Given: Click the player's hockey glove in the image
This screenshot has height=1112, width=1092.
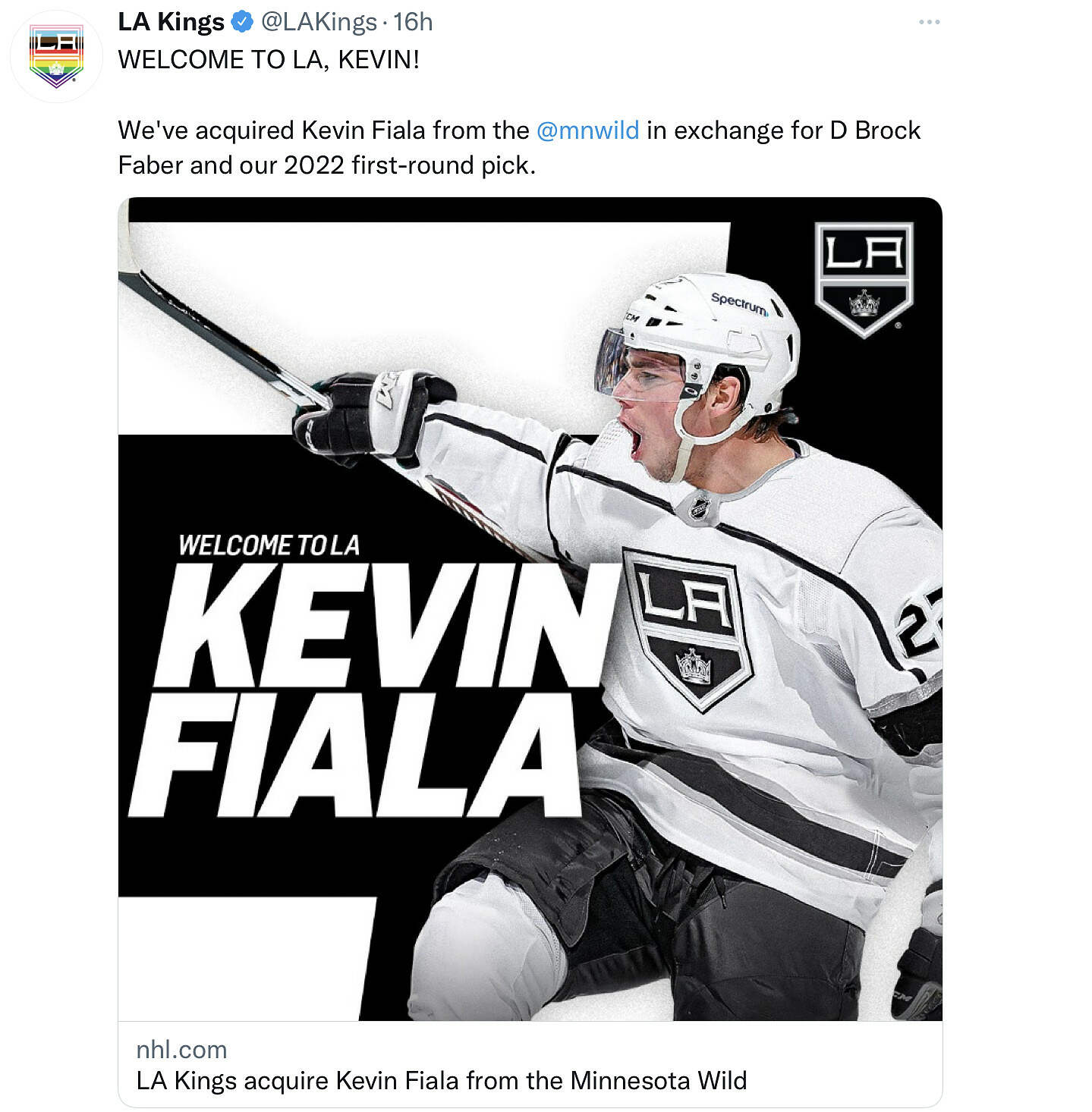Looking at the screenshot, I should click(372, 414).
